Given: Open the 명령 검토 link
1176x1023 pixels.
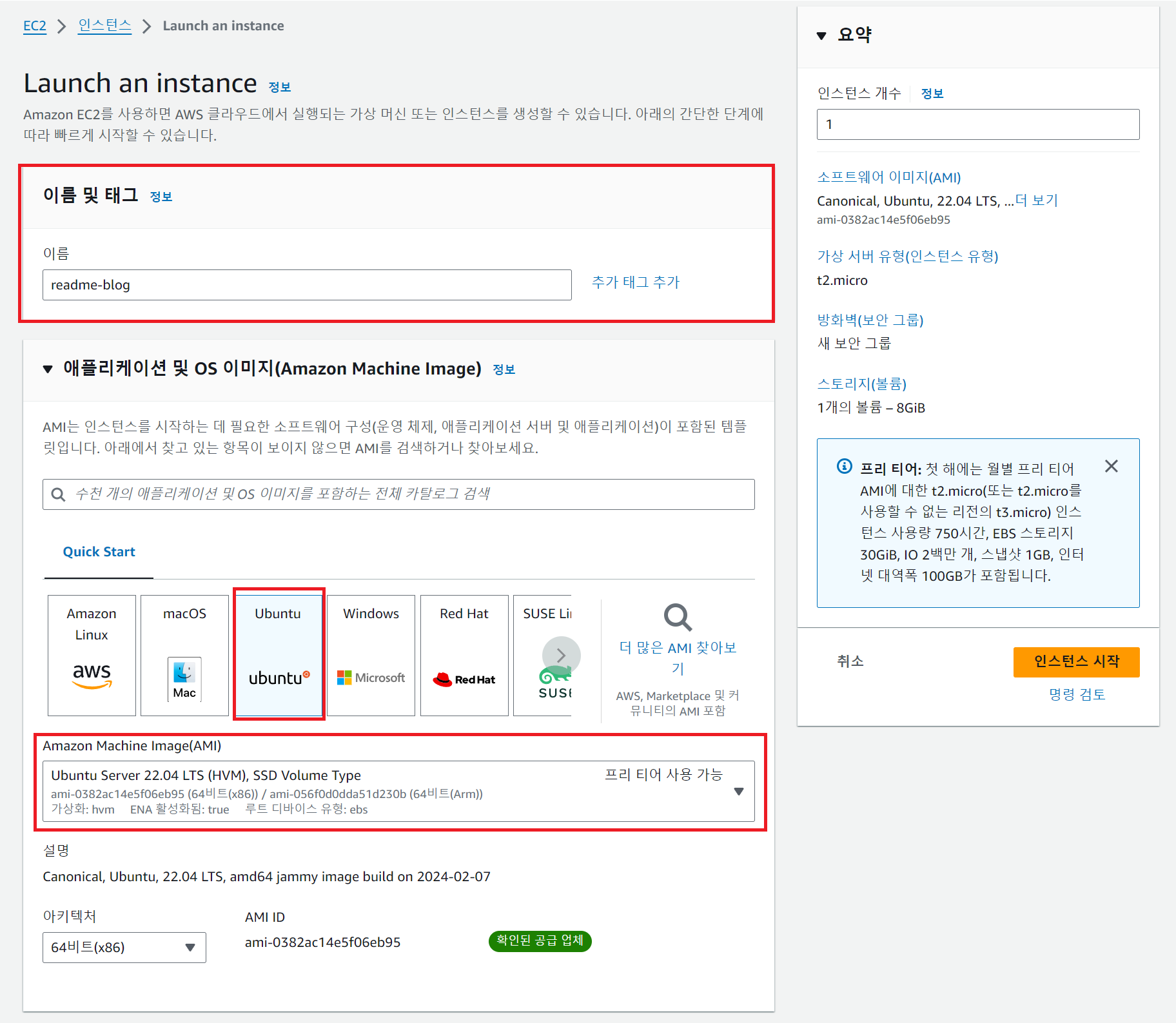Looking at the screenshot, I should click(1077, 695).
